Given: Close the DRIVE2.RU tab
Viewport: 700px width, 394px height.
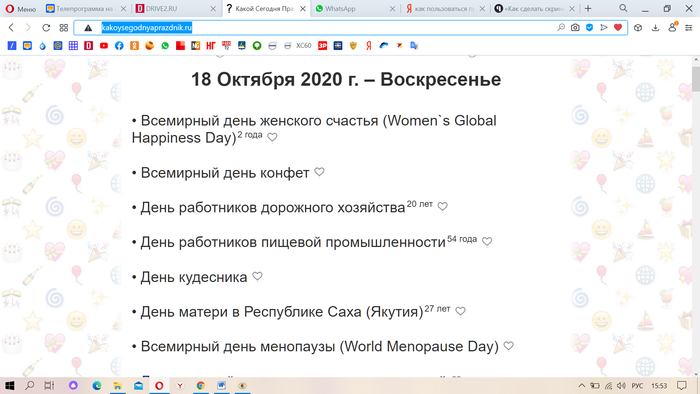Looking at the screenshot, I should pos(213,8).
